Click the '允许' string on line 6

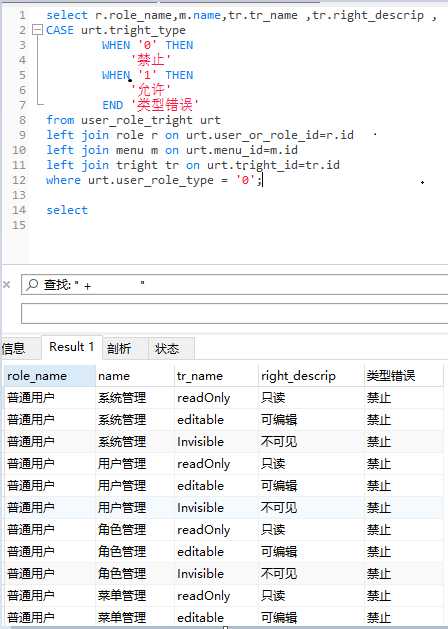[x=151, y=90]
